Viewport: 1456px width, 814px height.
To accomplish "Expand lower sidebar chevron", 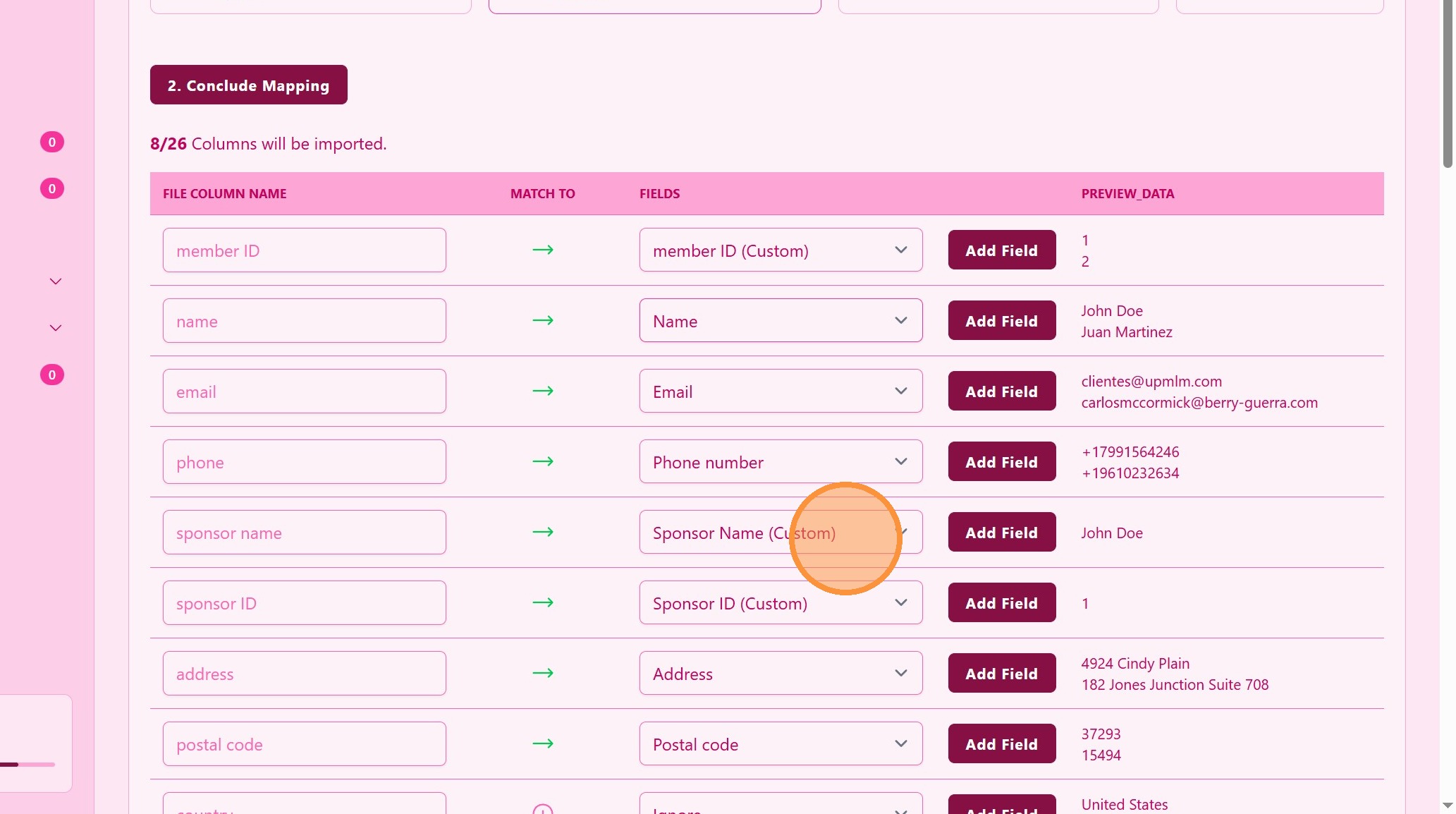I will [x=56, y=328].
